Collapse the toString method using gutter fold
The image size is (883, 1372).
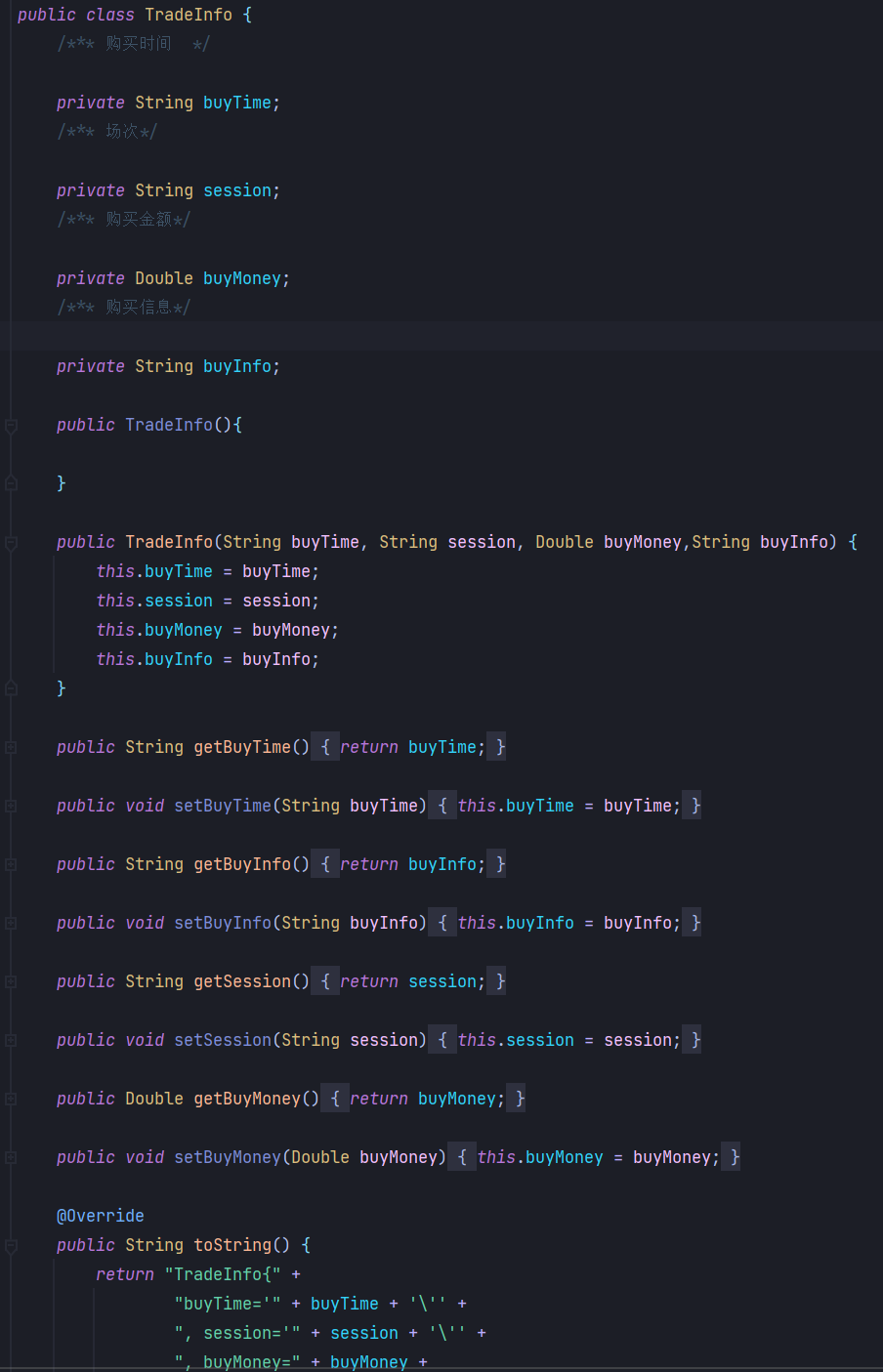[11, 1246]
